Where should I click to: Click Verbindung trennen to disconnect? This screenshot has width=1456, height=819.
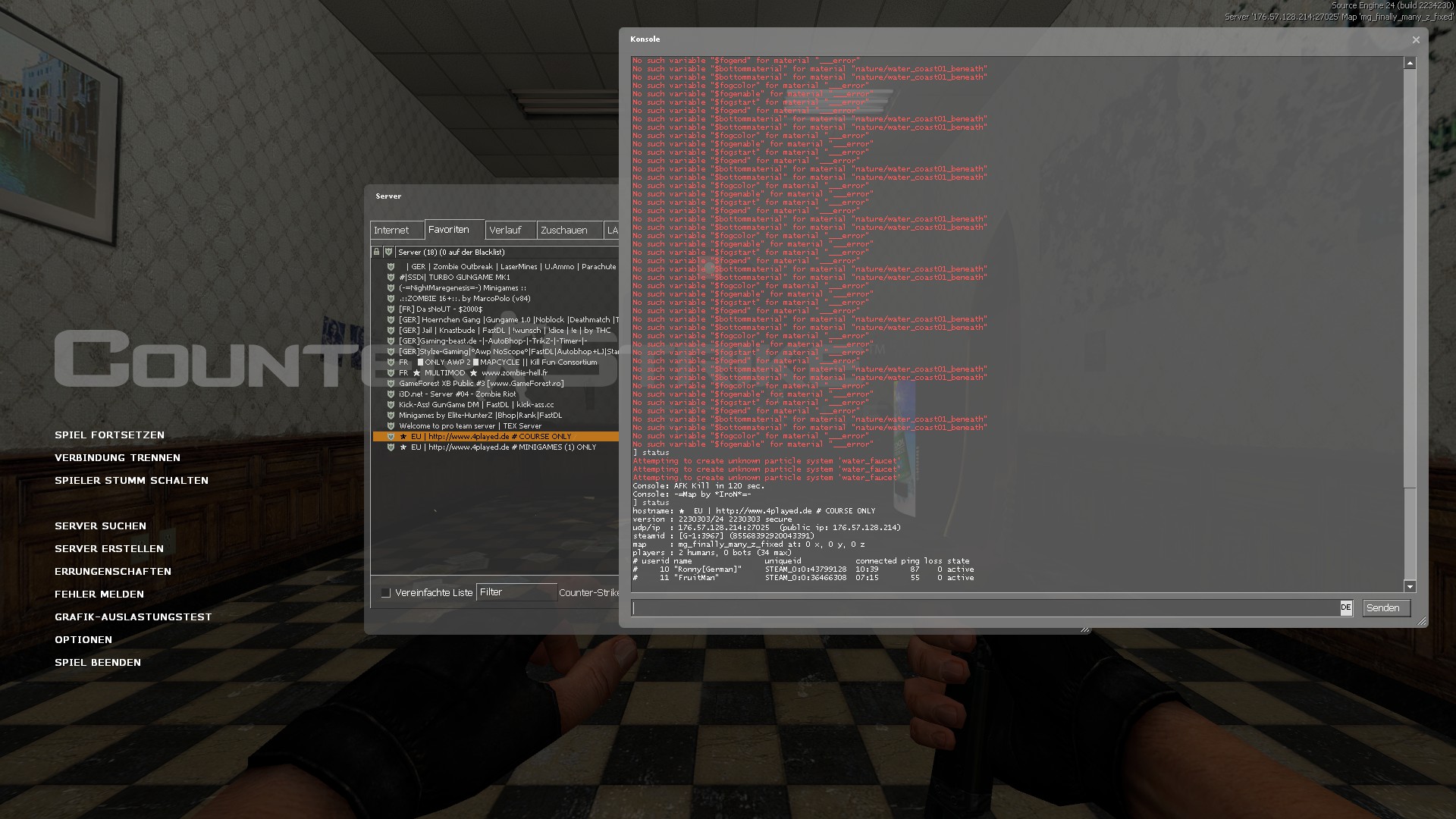(x=118, y=458)
